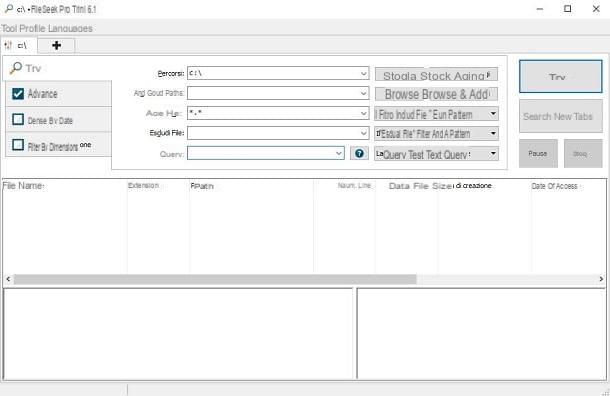Open the Escludi File dropdown arrow
This screenshot has width=610, height=396.
point(363,133)
